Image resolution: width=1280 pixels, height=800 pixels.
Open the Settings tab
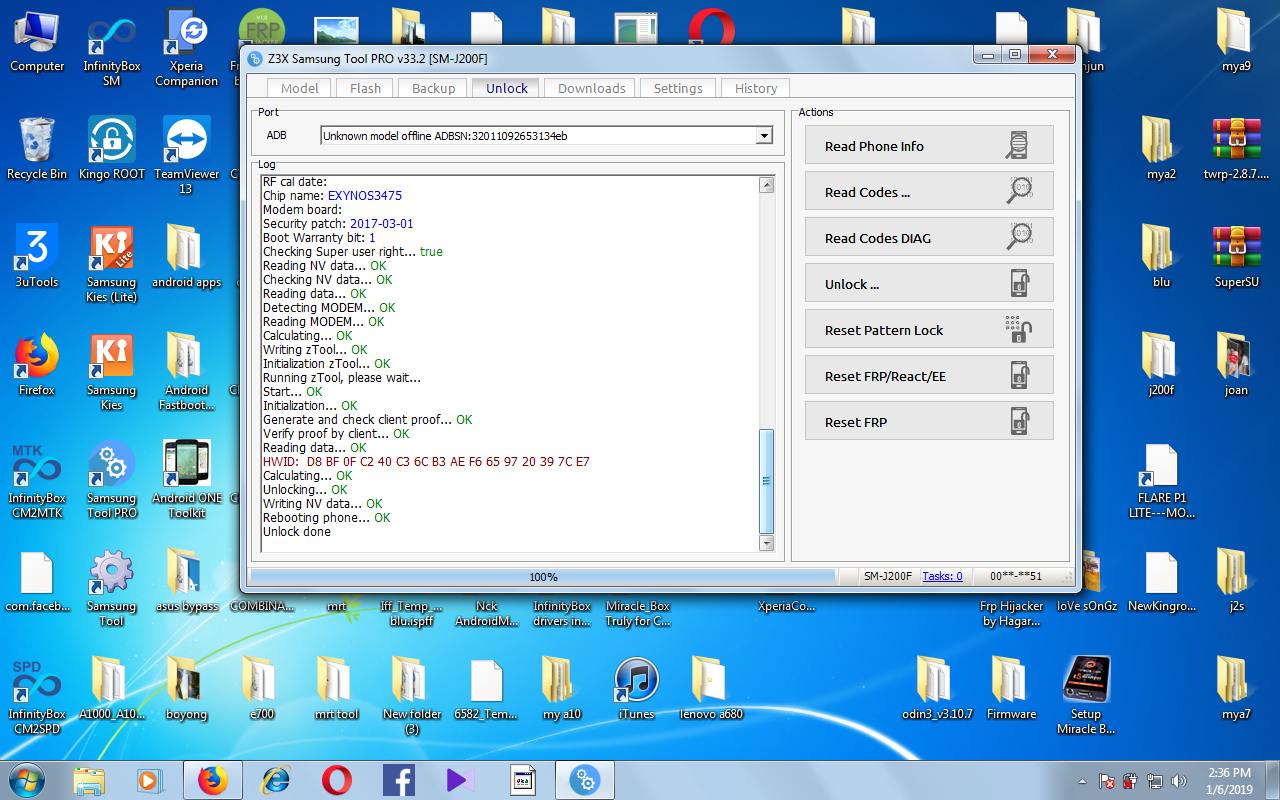(678, 88)
